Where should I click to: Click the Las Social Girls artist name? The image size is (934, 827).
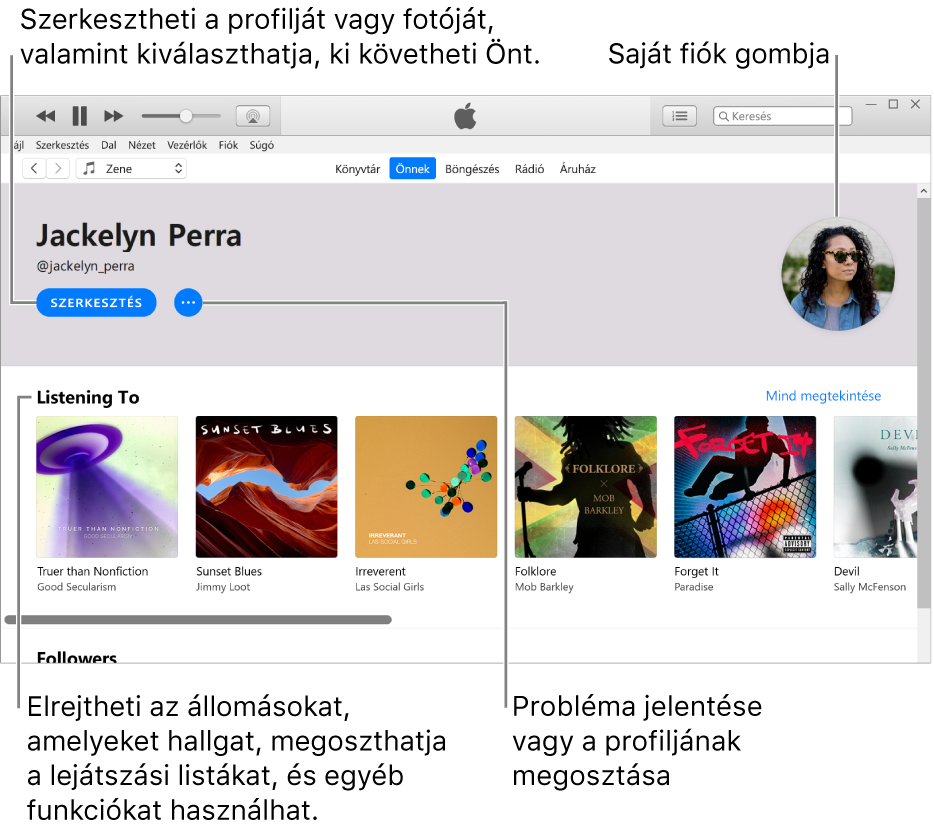[x=390, y=587]
